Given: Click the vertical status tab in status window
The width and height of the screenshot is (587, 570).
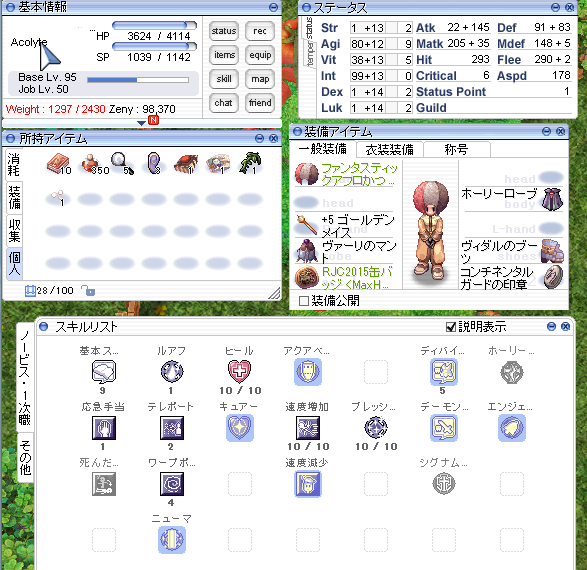Looking at the screenshot, I should tap(309, 28).
